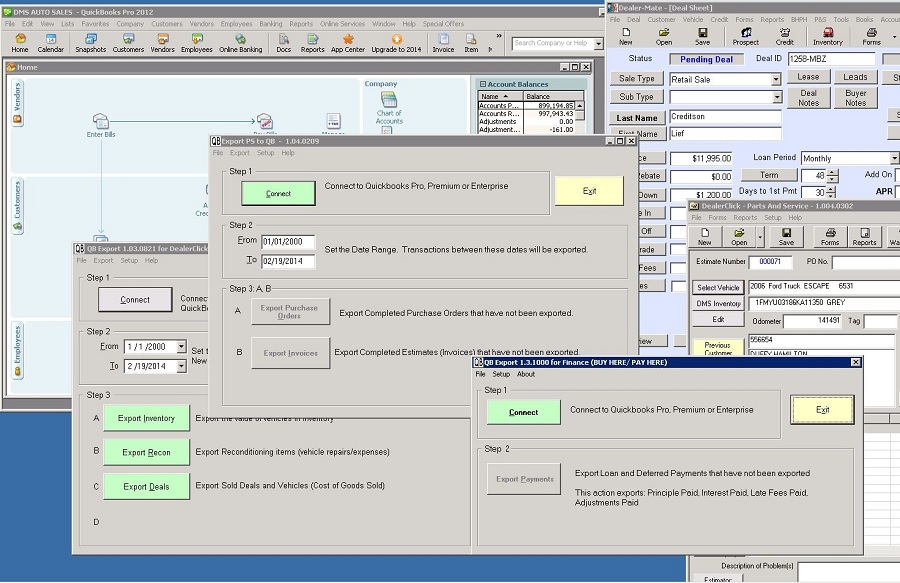Open Deal Notes in Dealer-Mate
The height and width of the screenshot is (583, 900).
point(808,98)
